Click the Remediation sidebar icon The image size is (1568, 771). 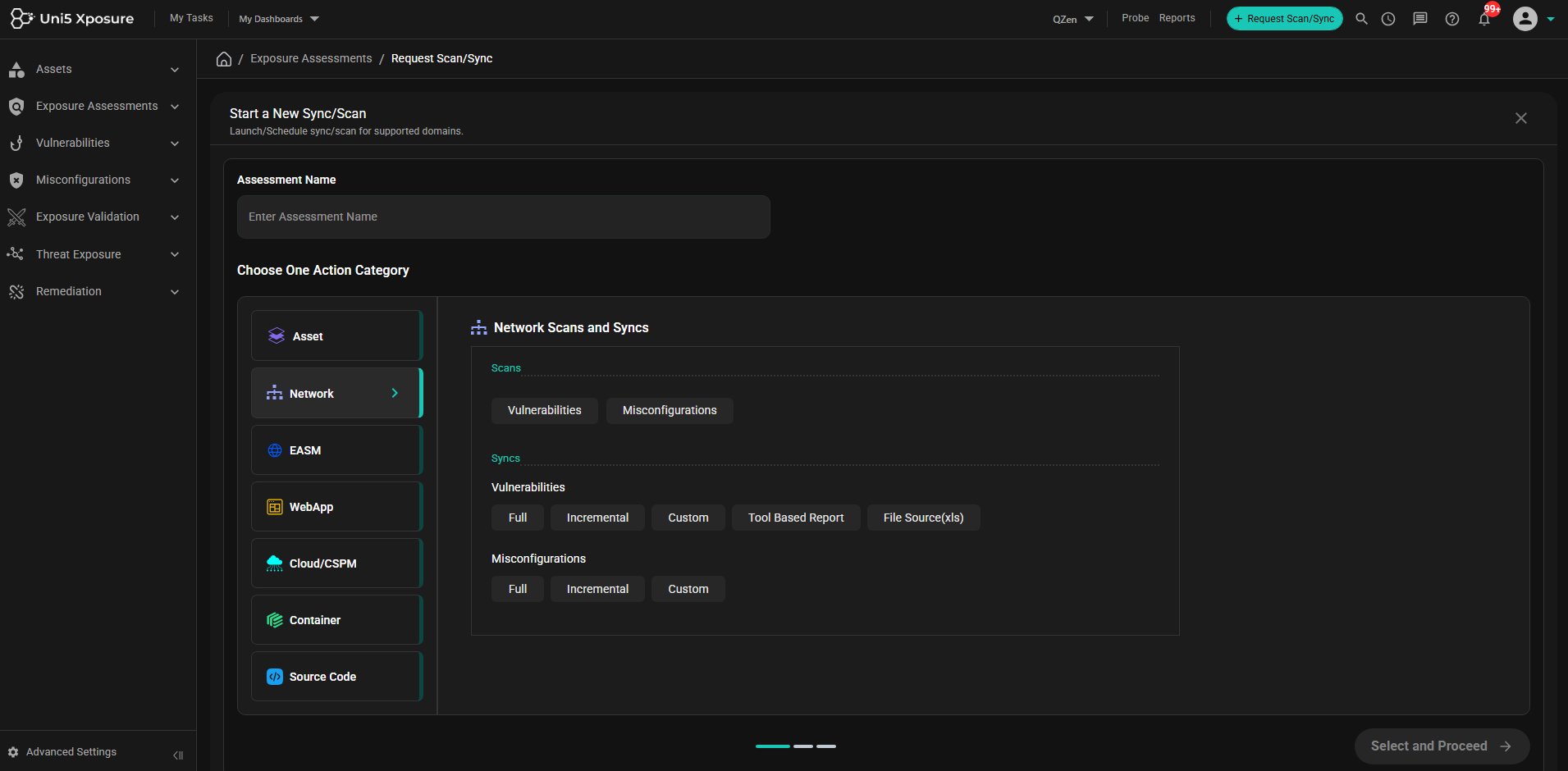[x=16, y=292]
